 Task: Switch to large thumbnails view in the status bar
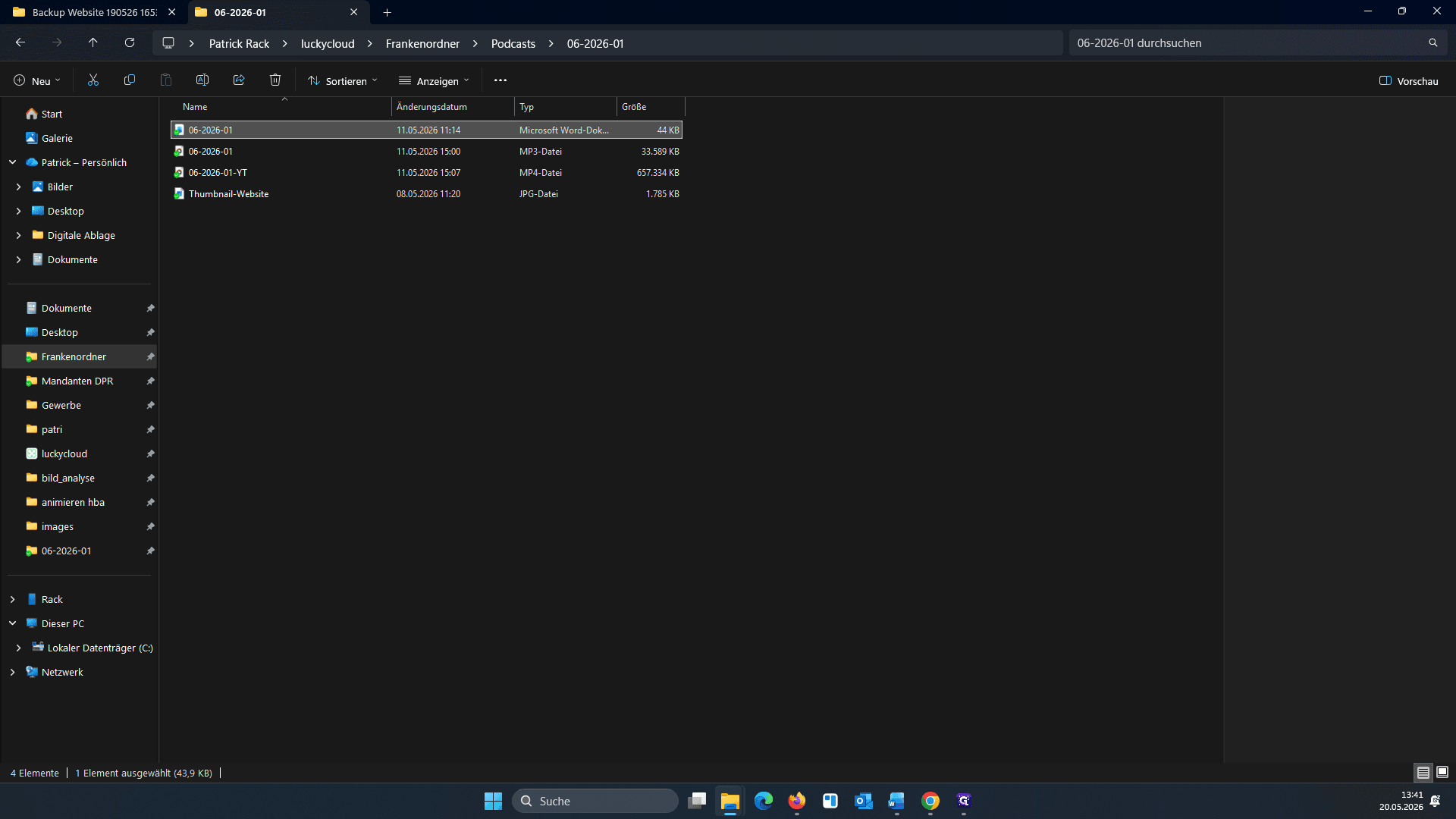pyautogui.click(x=1442, y=773)
